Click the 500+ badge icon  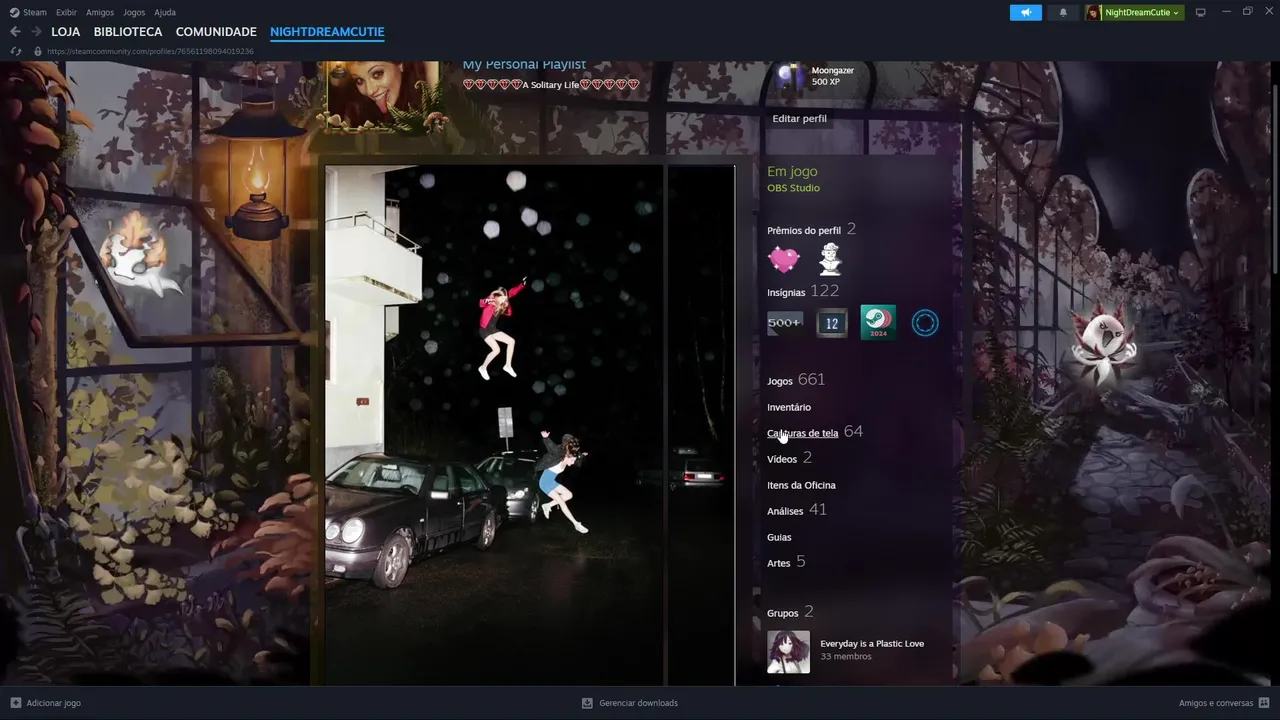(784, 322)
